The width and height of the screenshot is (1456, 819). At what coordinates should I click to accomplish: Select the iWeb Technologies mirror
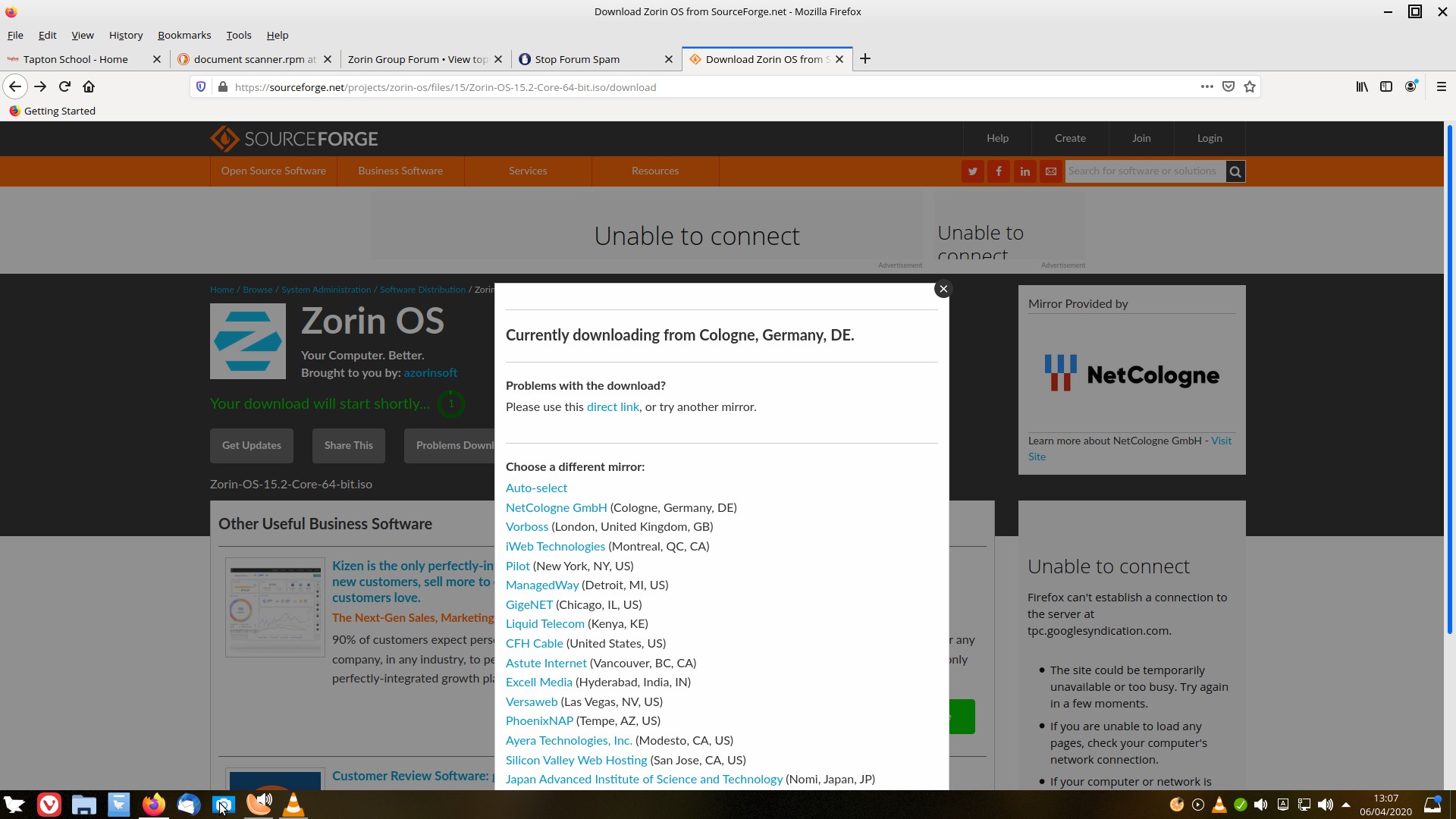(555, 547)
